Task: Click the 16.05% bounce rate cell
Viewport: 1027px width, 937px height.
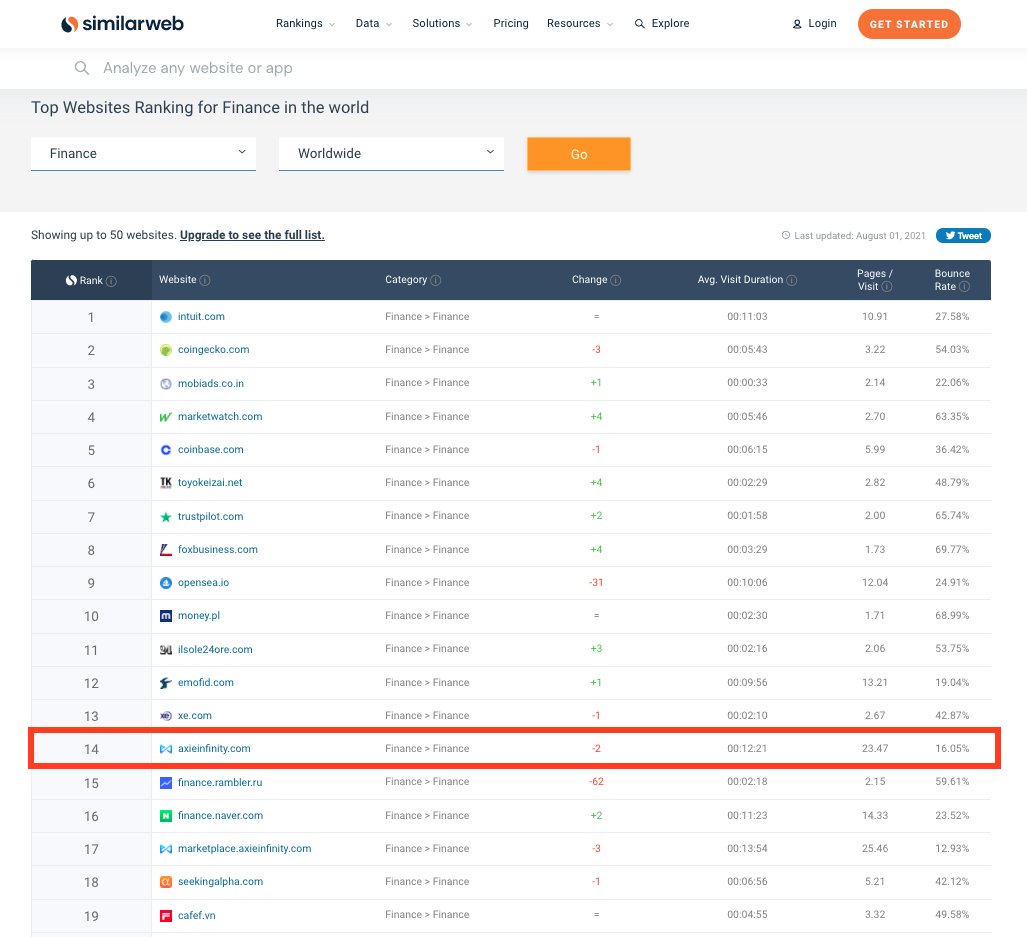Action: tap(952, 748)
